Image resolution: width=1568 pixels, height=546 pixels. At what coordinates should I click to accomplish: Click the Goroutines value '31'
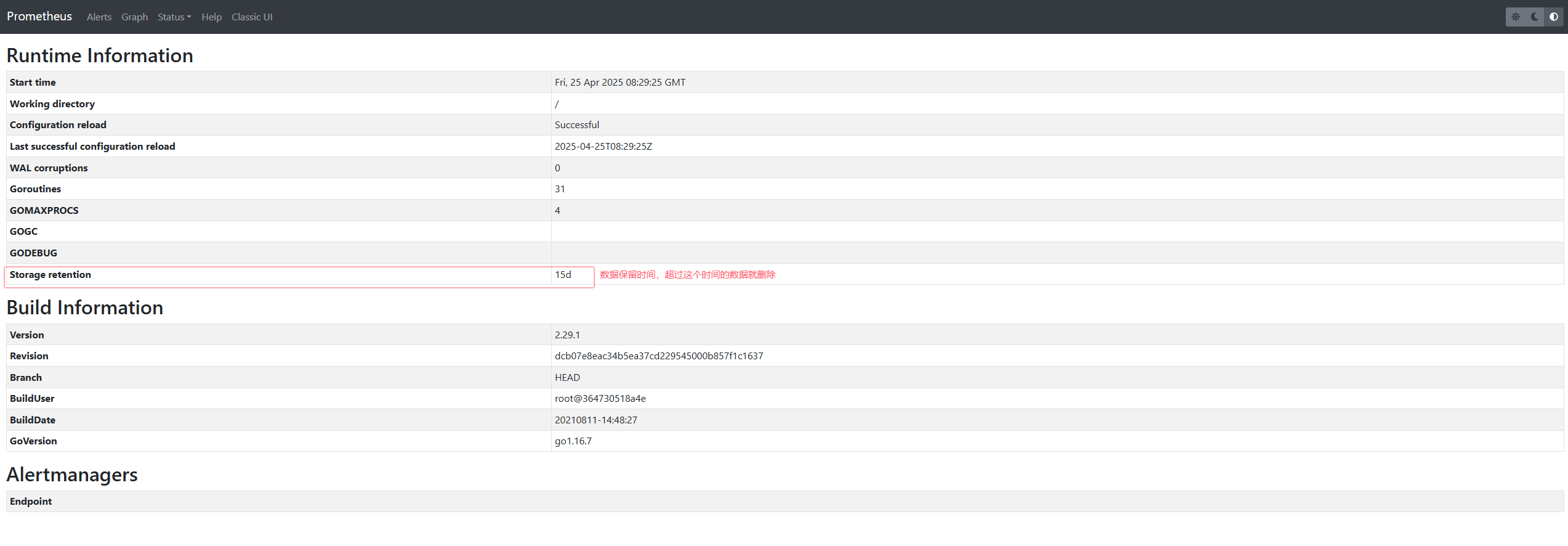(560, 189)
